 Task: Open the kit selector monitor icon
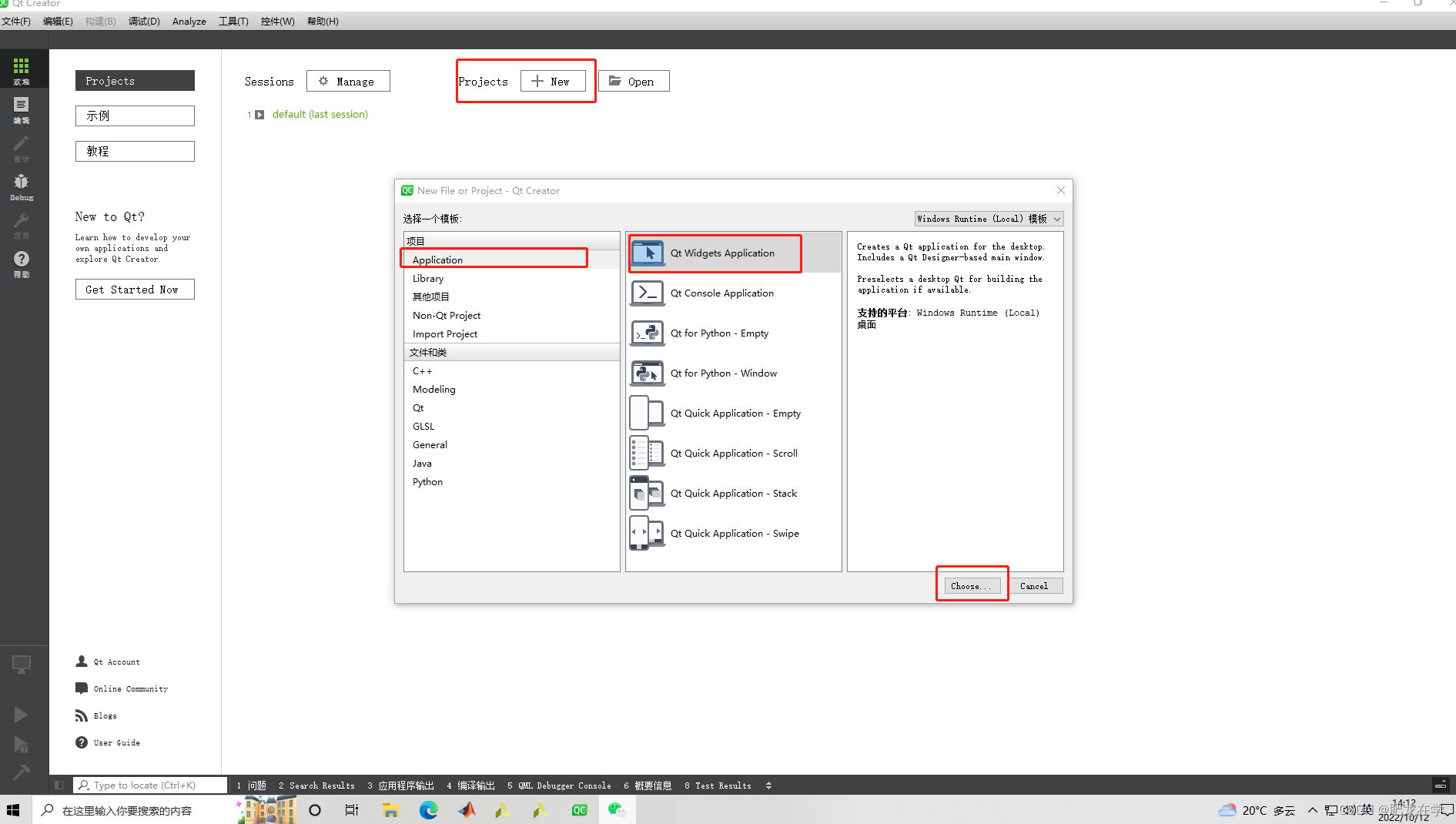(22, 664)
